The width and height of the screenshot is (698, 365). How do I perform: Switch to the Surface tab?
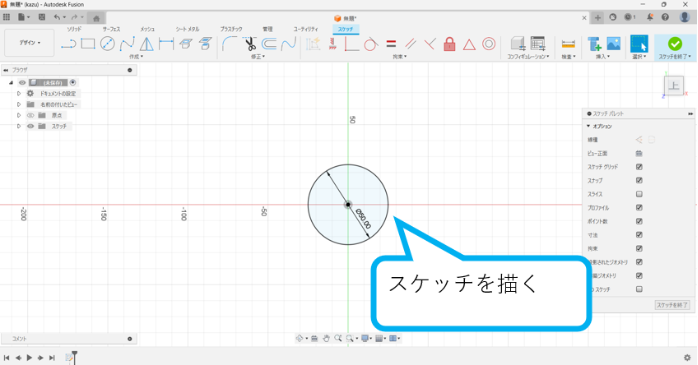(111, 29)
